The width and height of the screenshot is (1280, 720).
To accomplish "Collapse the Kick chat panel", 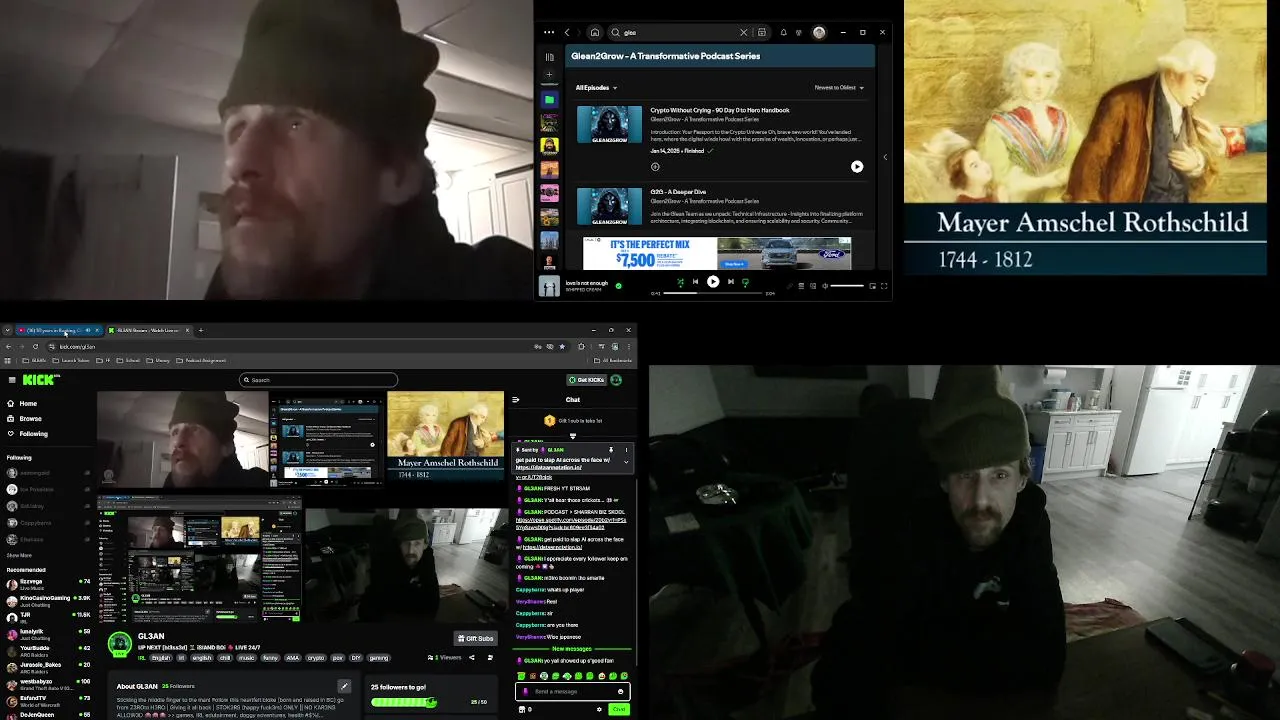I will (515, 400).
